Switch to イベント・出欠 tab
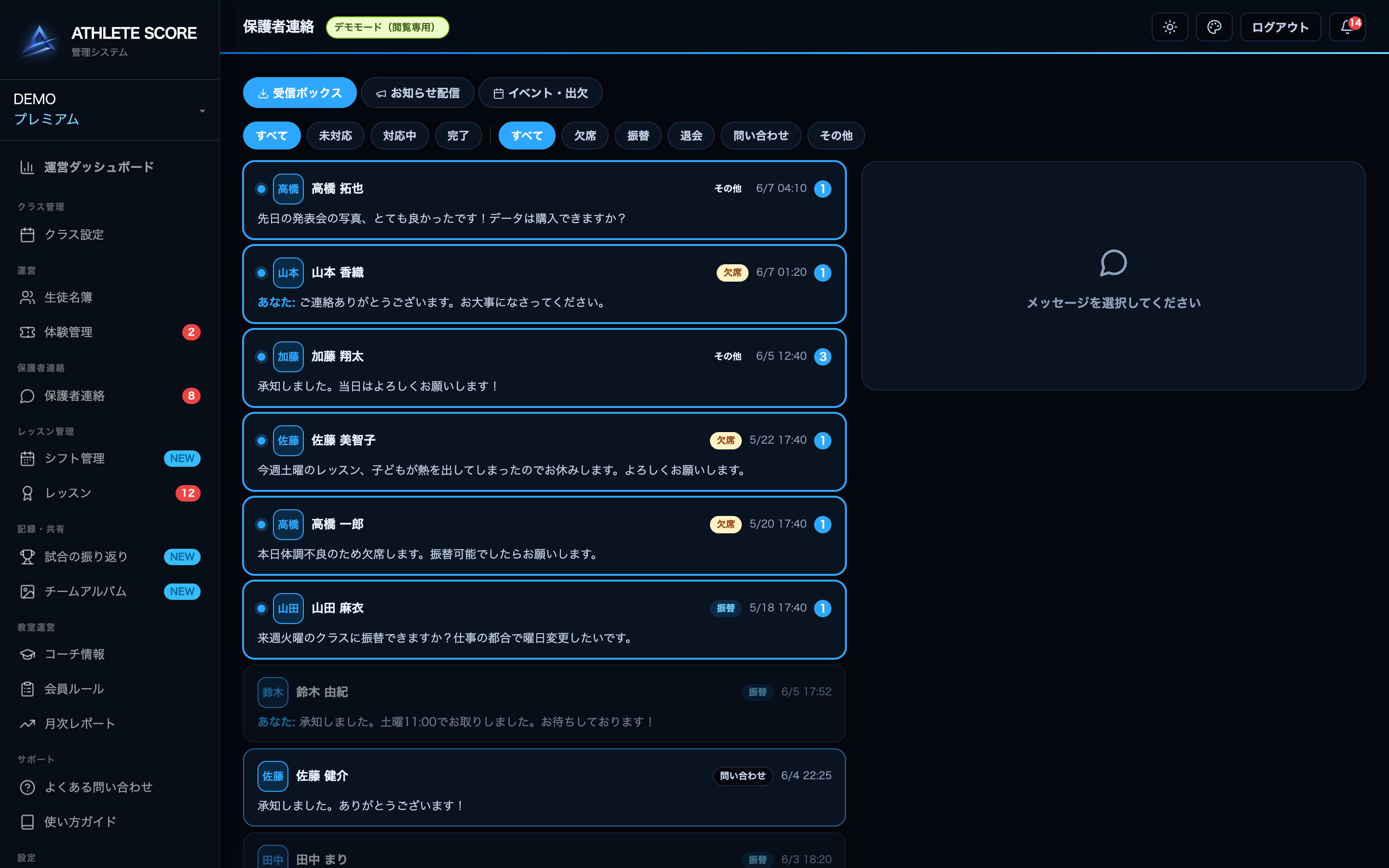The image size is (1389, 868). pos(540,93)
